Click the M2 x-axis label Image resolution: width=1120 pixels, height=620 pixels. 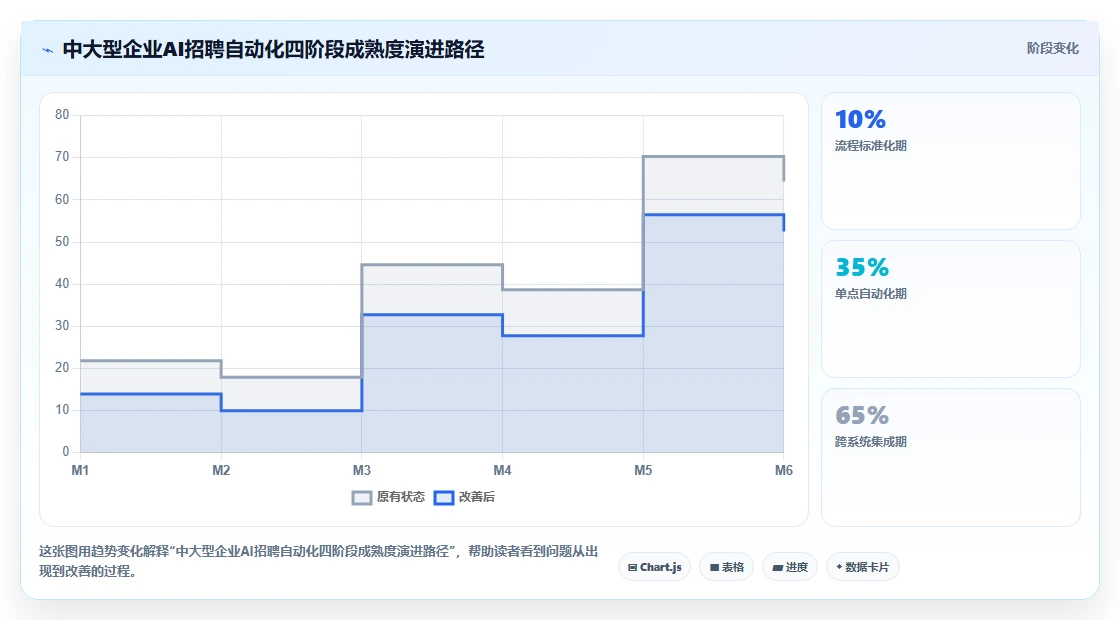pos(221,471)
